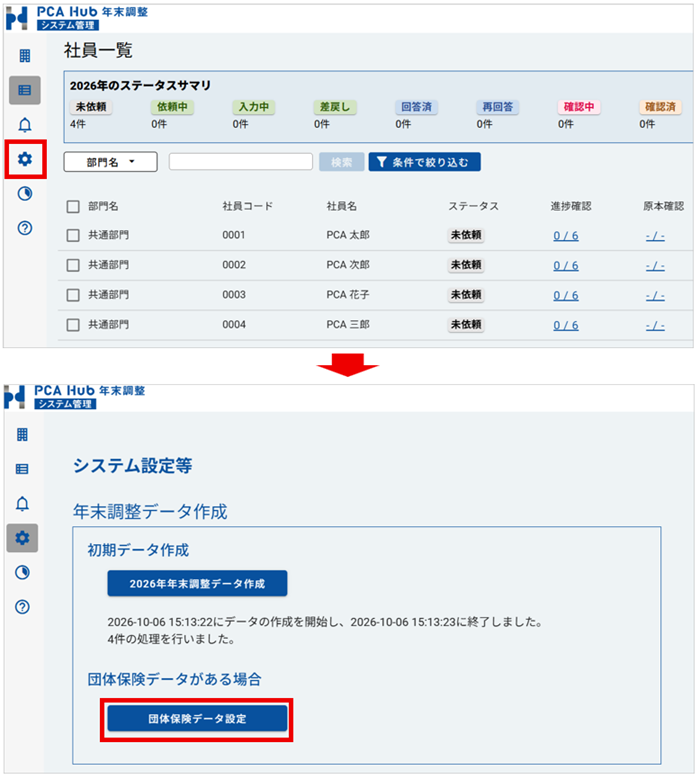
Task: Click the 依頼中 status summary badge
Action: click(172, 107)
